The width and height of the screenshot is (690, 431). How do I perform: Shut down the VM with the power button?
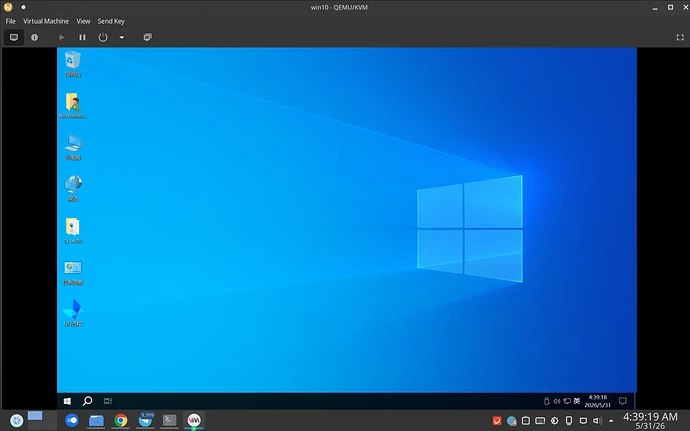(103, 37)
